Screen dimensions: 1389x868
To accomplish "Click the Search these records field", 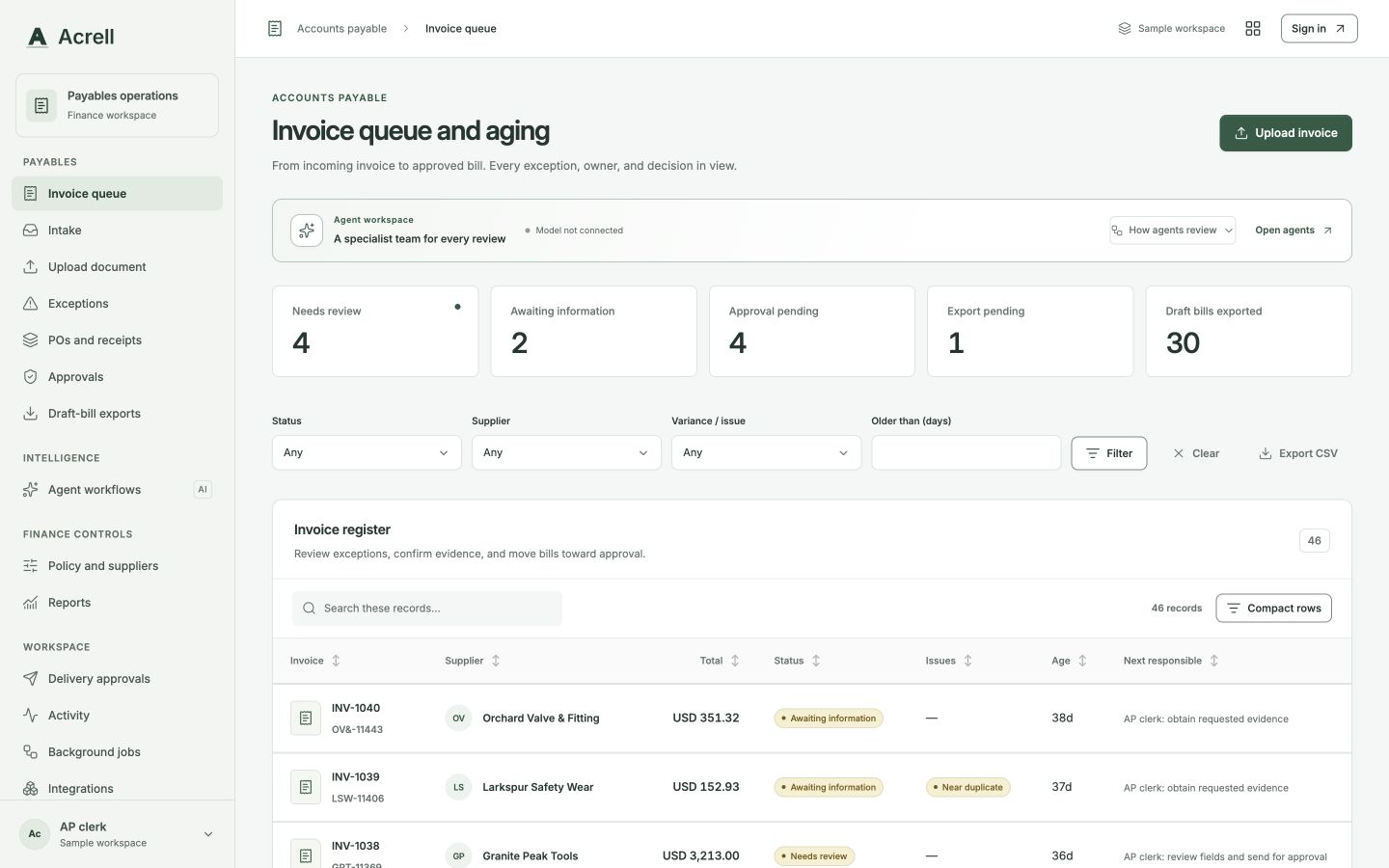I will pyautogui.click(x=427, y=609).
